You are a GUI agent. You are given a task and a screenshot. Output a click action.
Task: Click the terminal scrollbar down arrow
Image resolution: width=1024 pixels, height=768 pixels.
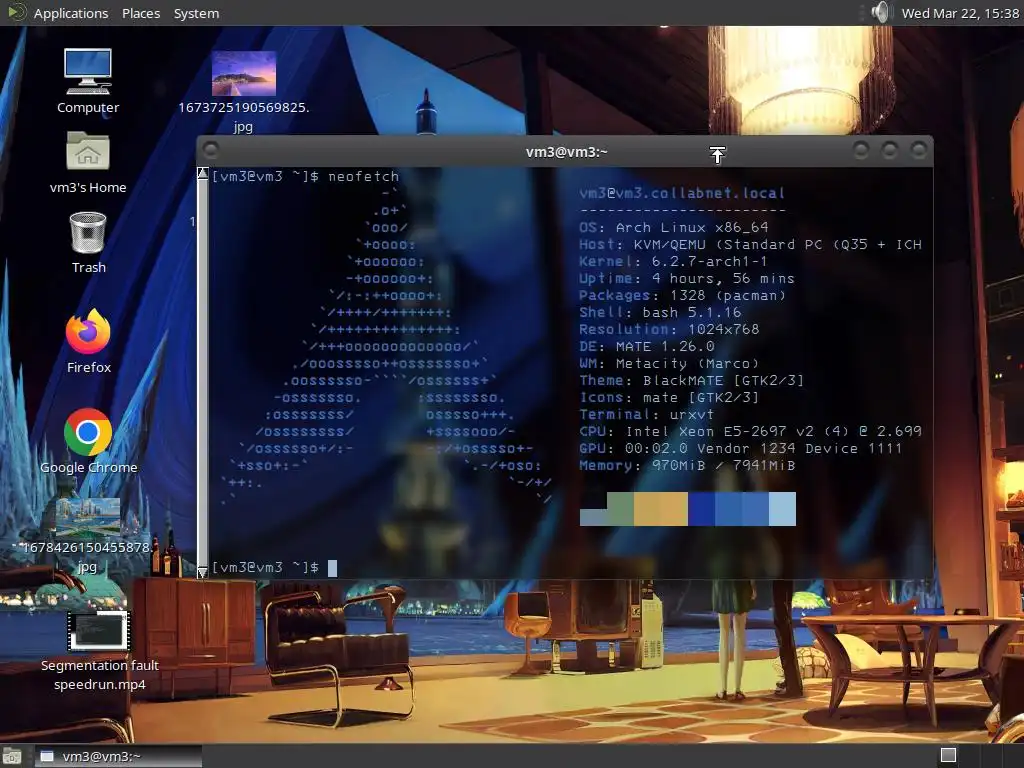coord(202,572)
